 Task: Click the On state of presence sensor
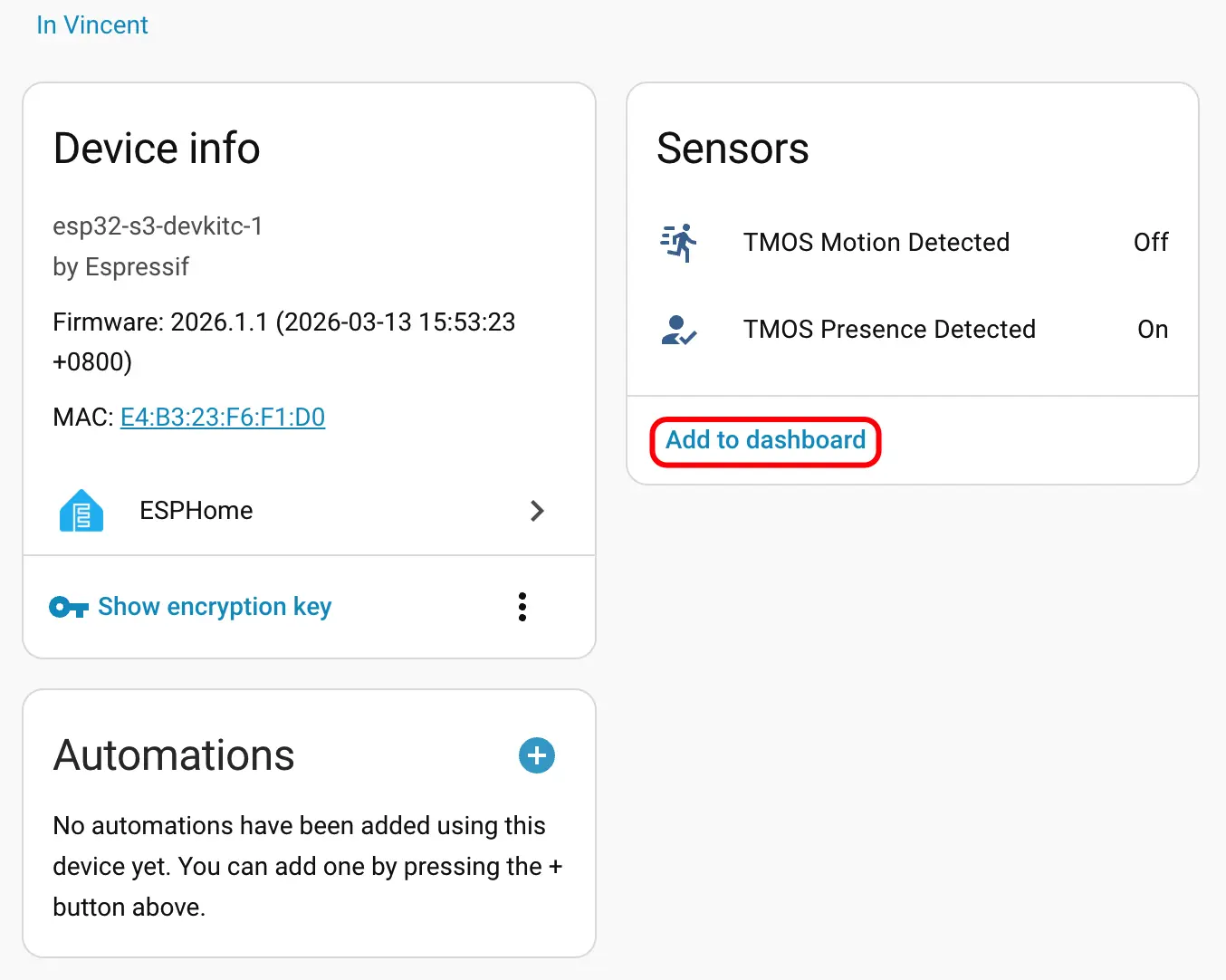coord(1153,330)
